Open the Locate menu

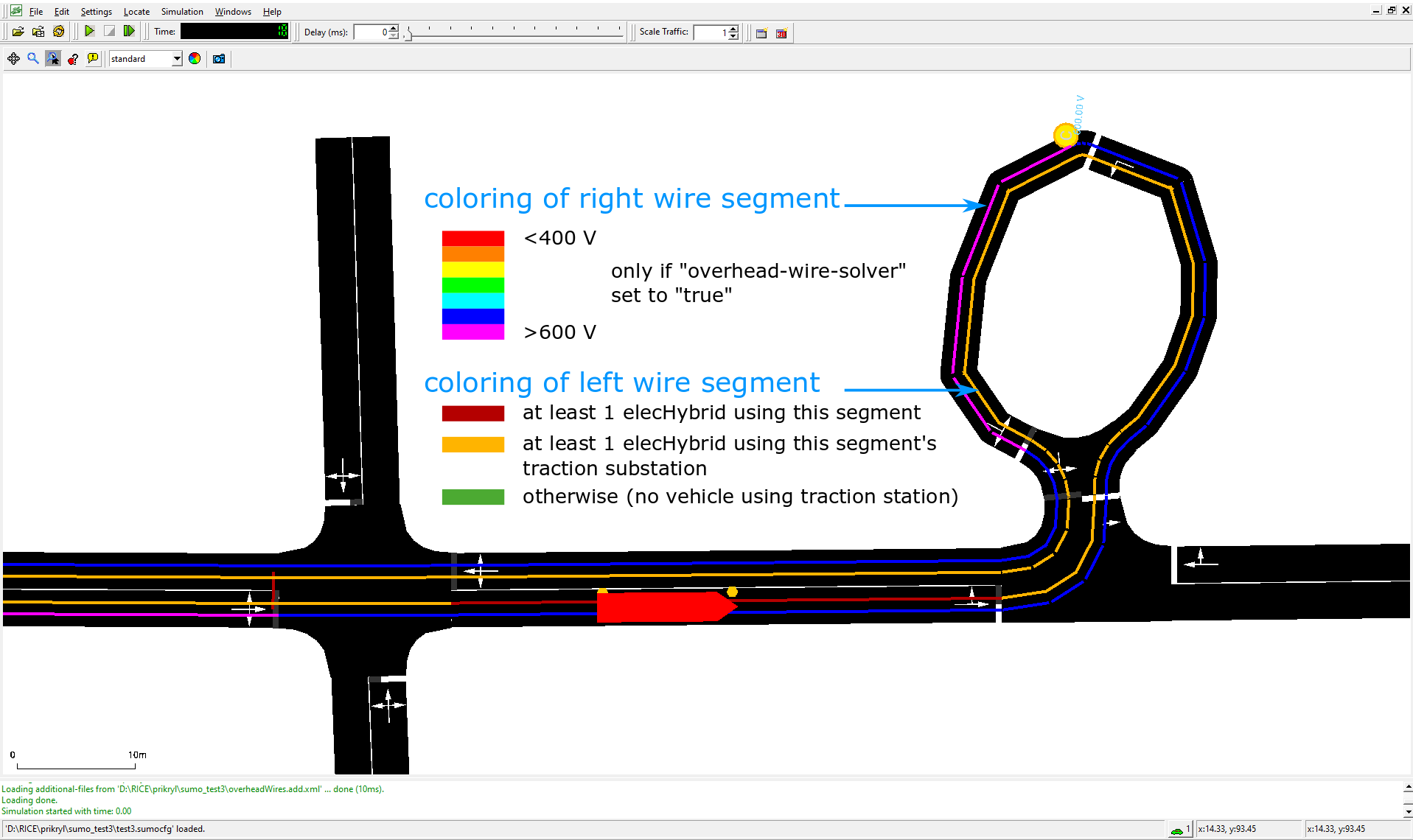tap(136, 12)
